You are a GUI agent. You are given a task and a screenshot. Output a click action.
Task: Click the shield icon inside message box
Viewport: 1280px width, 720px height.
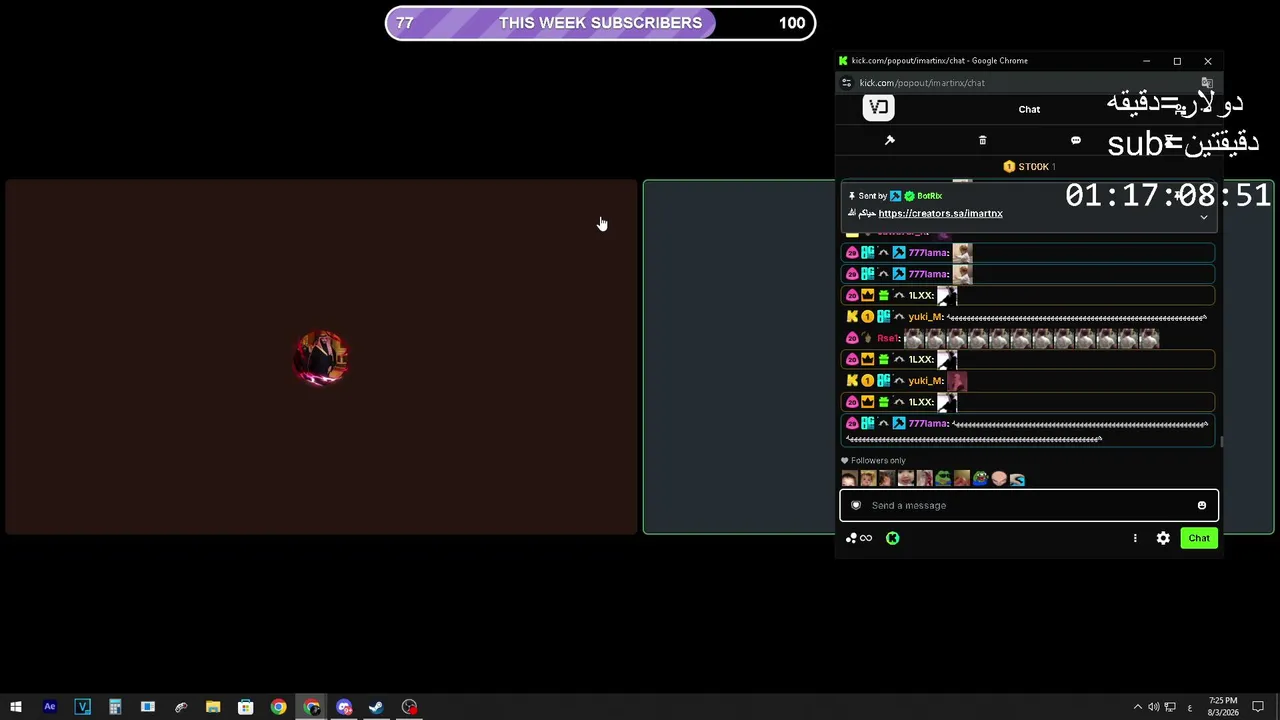pos(855,505)
